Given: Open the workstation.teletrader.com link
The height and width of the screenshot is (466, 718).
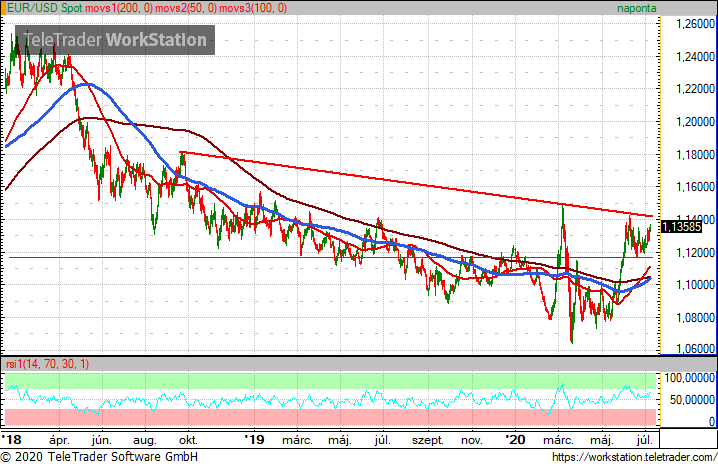Looking at the screenshot, I should (634, 457).
